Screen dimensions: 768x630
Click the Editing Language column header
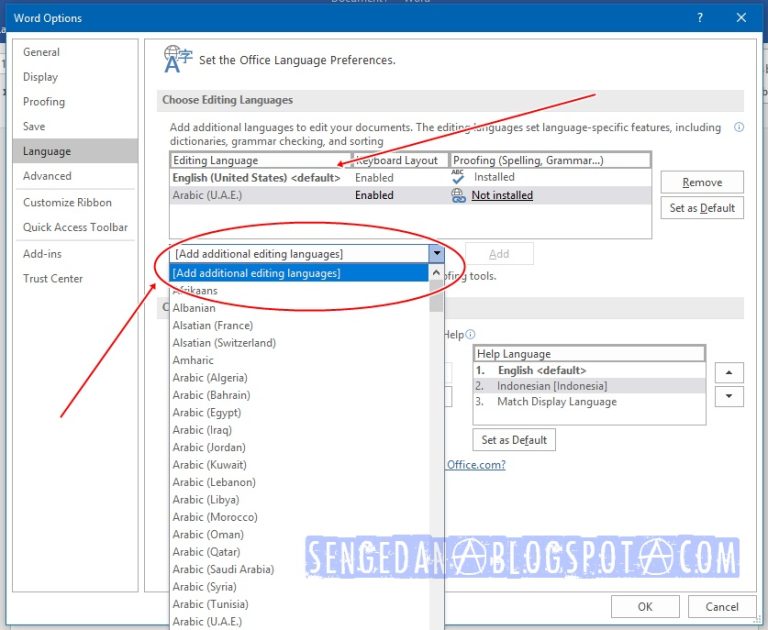[261, 161]
